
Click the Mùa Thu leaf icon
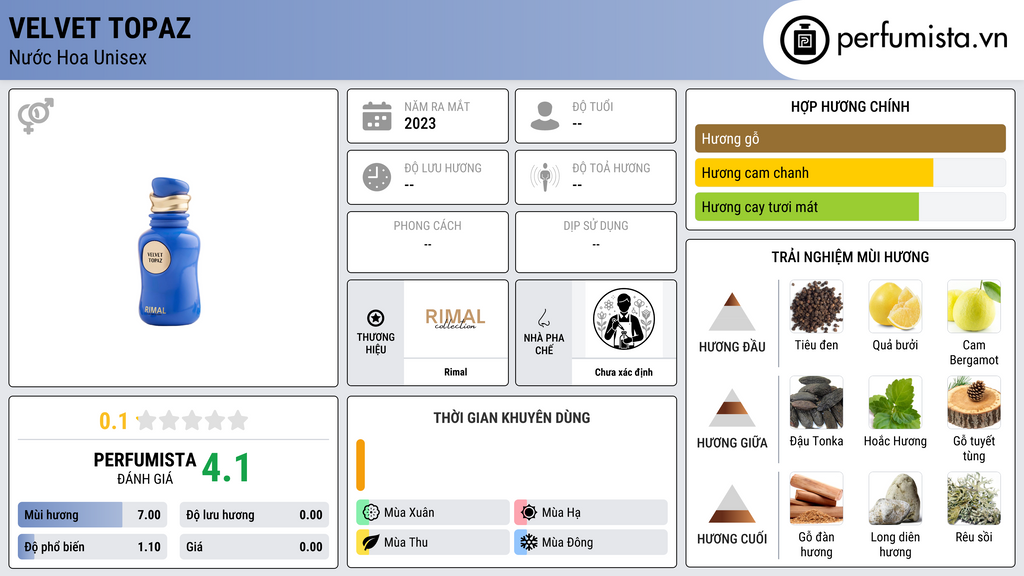click(371, 542)
